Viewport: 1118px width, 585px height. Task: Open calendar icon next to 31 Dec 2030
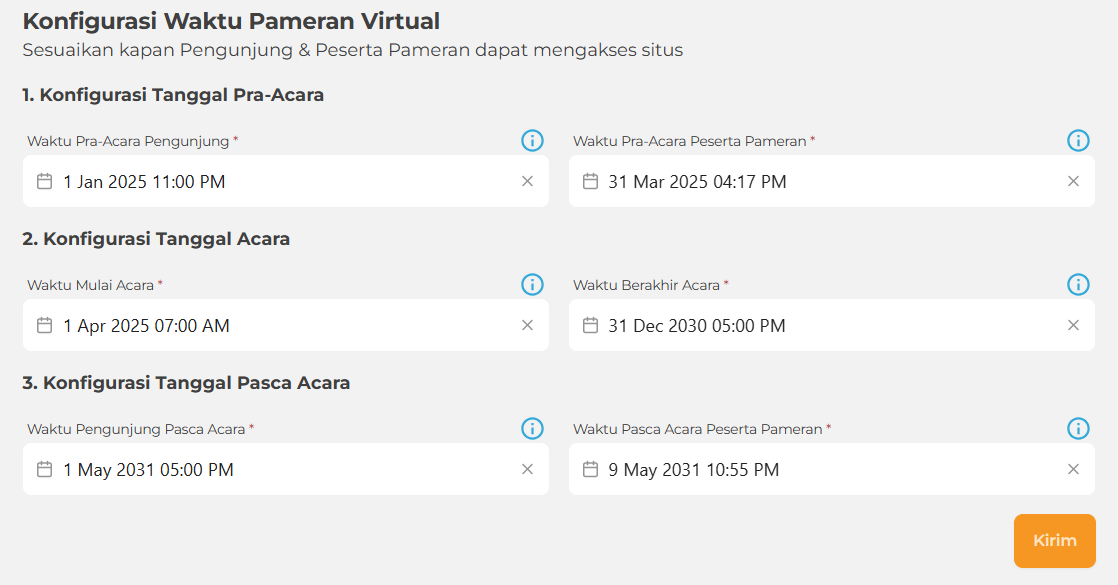tap(590, 325)
